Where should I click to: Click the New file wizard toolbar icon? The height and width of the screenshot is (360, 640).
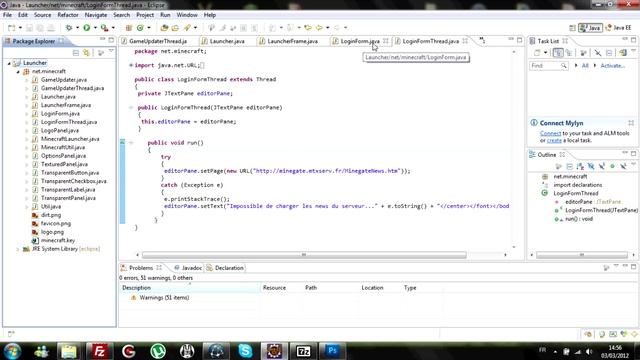point(11,28)
